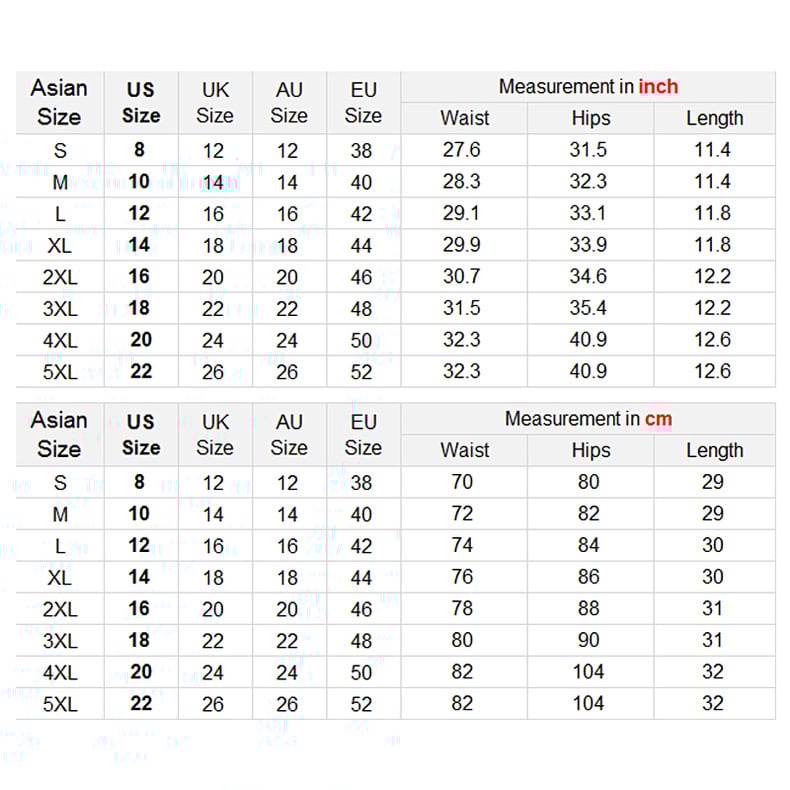The height and width of the screenshot is (790, 790).
Task: Select waist value 27.6 for size S
Action: 462,150
